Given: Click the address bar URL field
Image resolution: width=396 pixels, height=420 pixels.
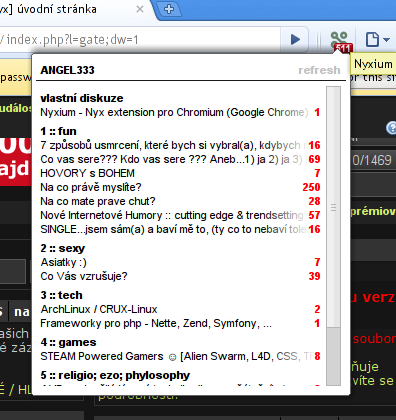Looking at the screenshot, I should coord(140,40).
